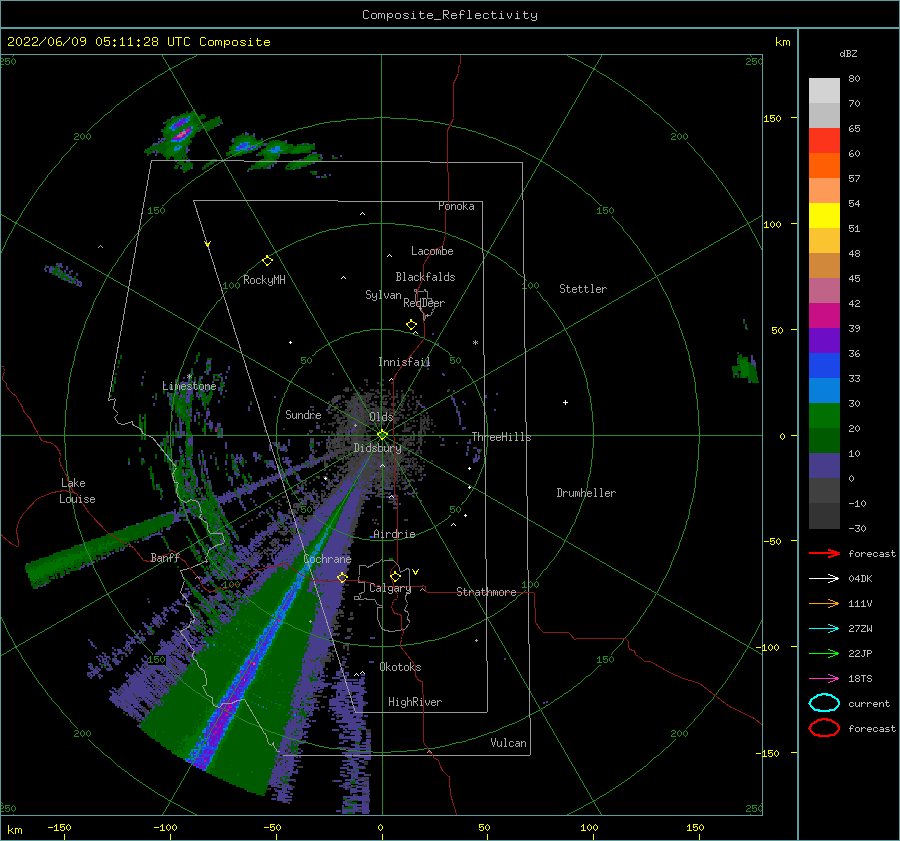Pick the blue 36-33 dBZ color swatch
The height and width of the screenshot is (841, 900).
[x=824, y=366]
